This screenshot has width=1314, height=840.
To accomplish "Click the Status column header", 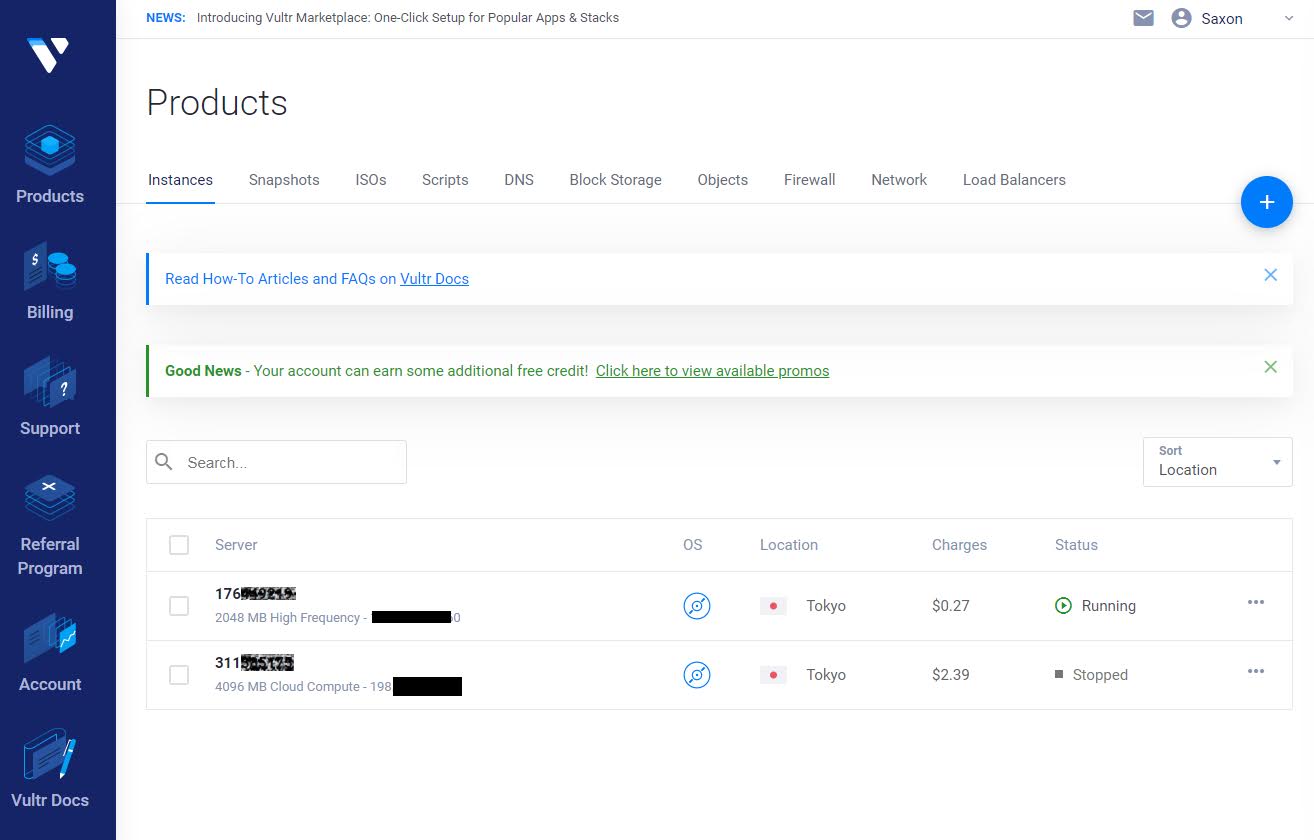I will coord(1076,545).
